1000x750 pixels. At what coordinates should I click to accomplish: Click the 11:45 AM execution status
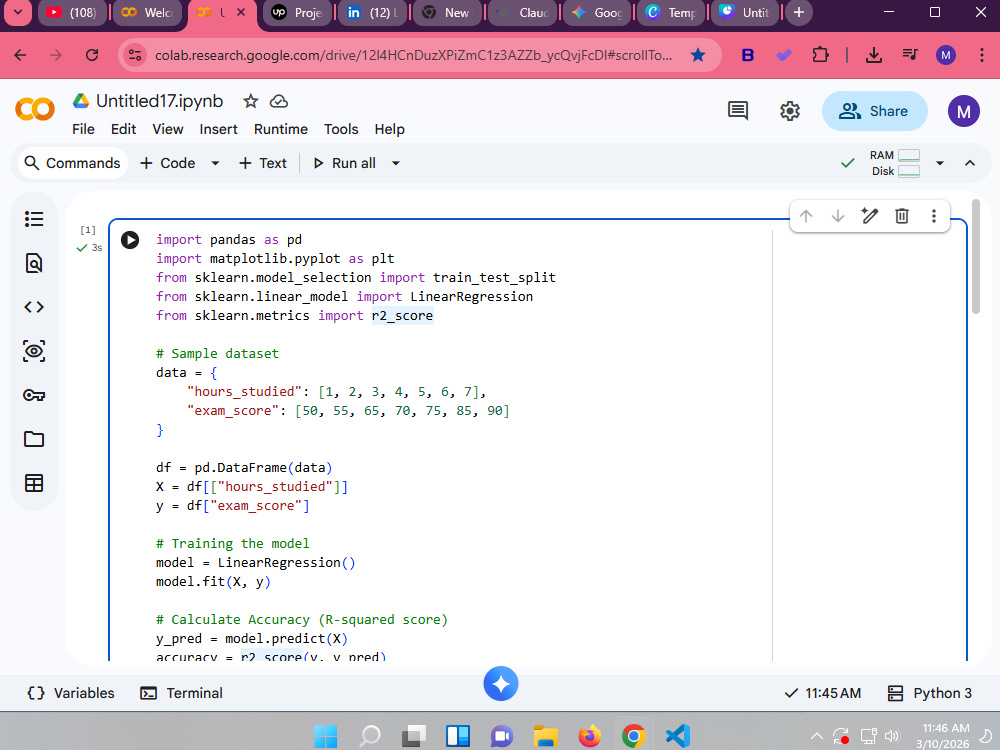822,693
